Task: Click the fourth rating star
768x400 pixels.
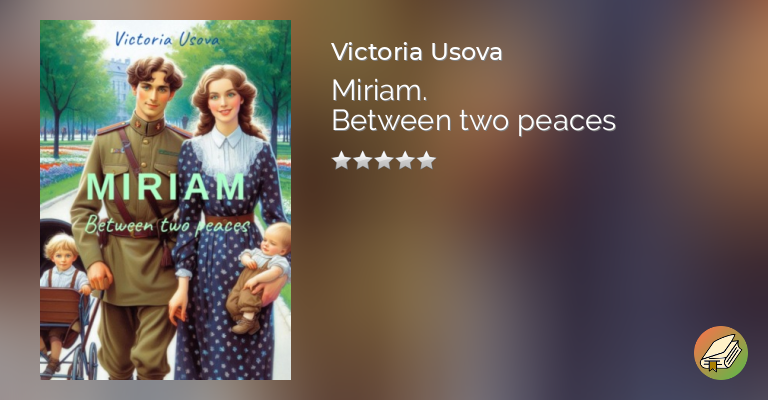Action: 405,160
